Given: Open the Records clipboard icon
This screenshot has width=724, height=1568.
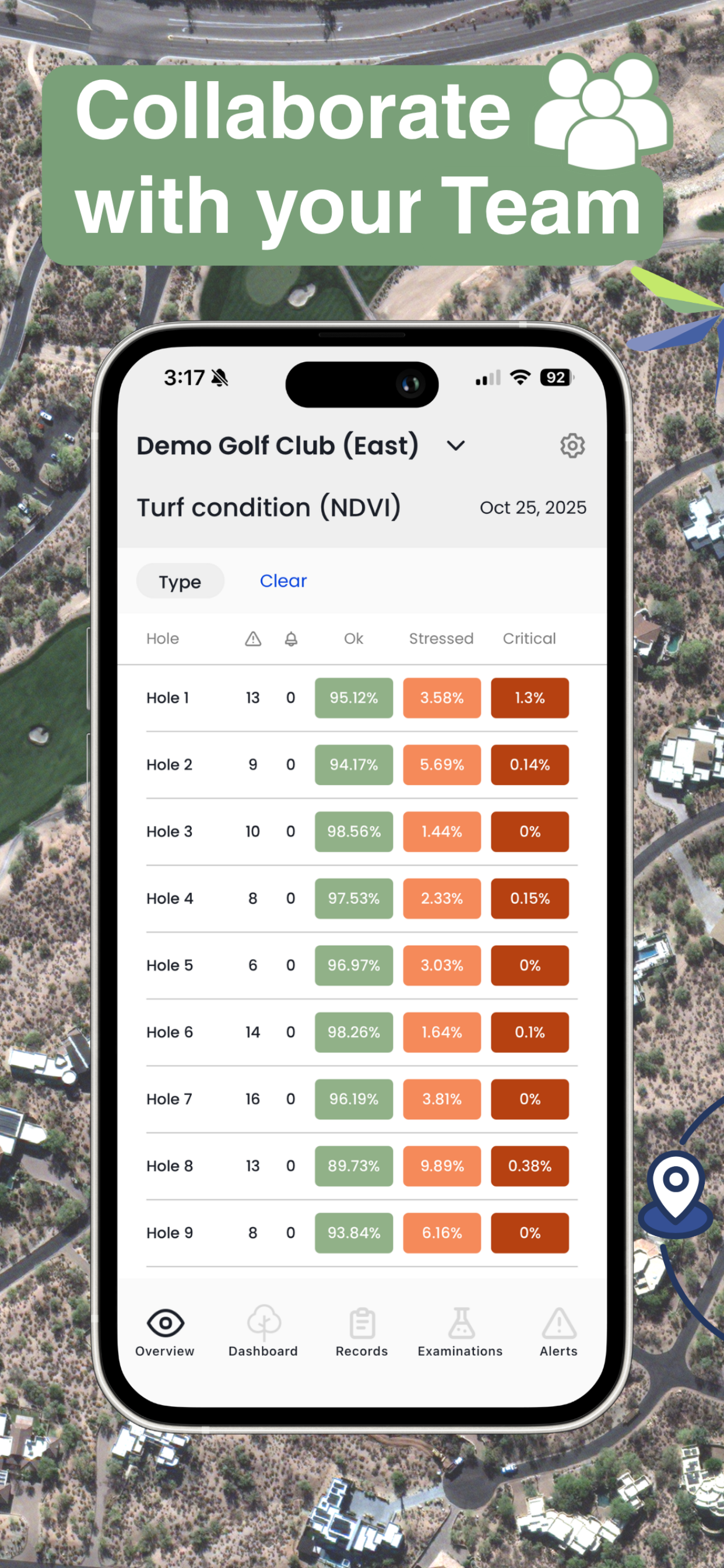Looking at the screenshot, I should tap(362, 1324).
